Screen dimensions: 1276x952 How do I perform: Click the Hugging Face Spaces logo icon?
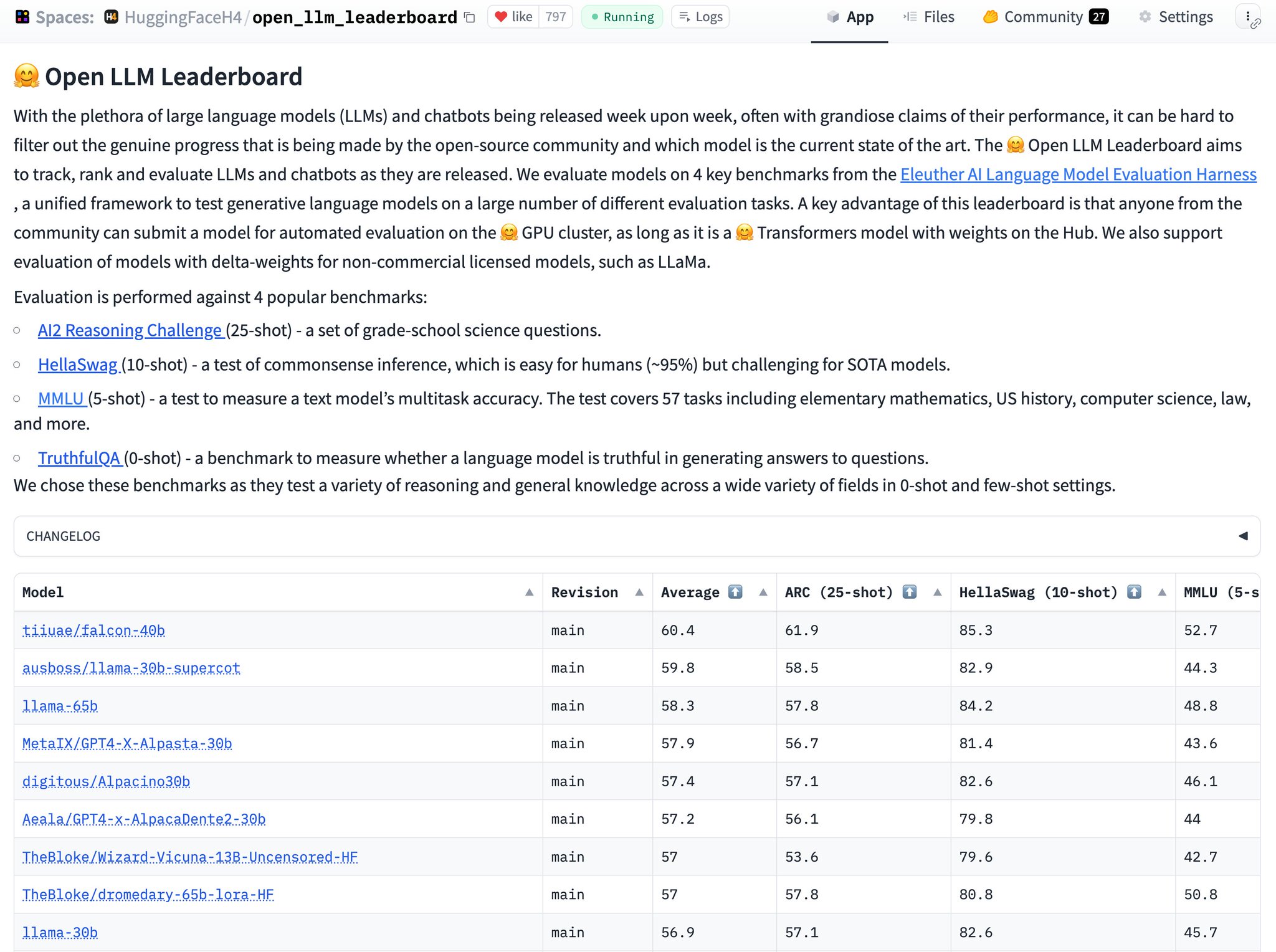22,17
